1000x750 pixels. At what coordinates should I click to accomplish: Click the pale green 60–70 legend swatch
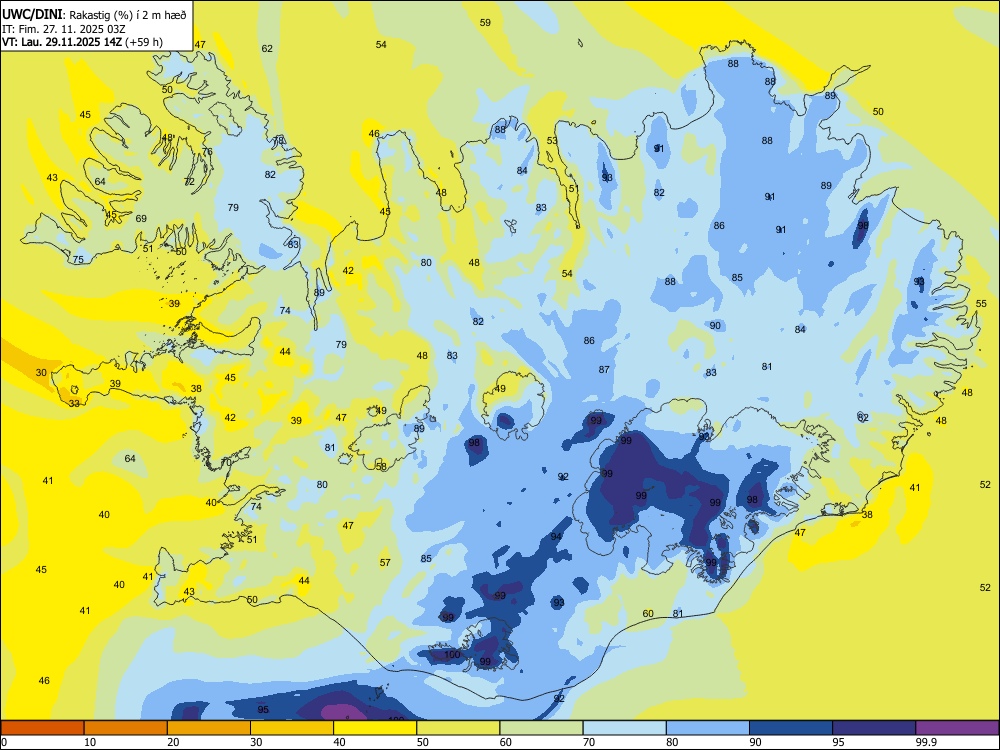[541, 728]
